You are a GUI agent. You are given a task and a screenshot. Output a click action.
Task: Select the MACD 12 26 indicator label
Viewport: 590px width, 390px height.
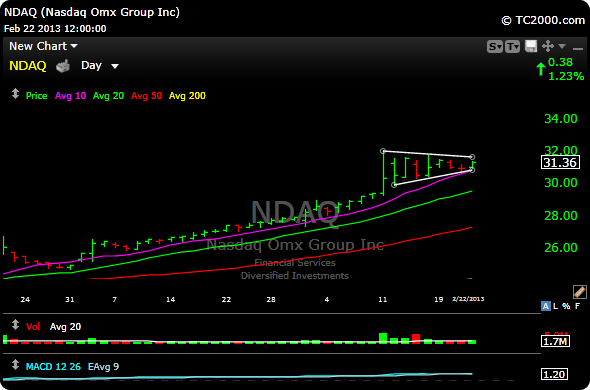53,366
